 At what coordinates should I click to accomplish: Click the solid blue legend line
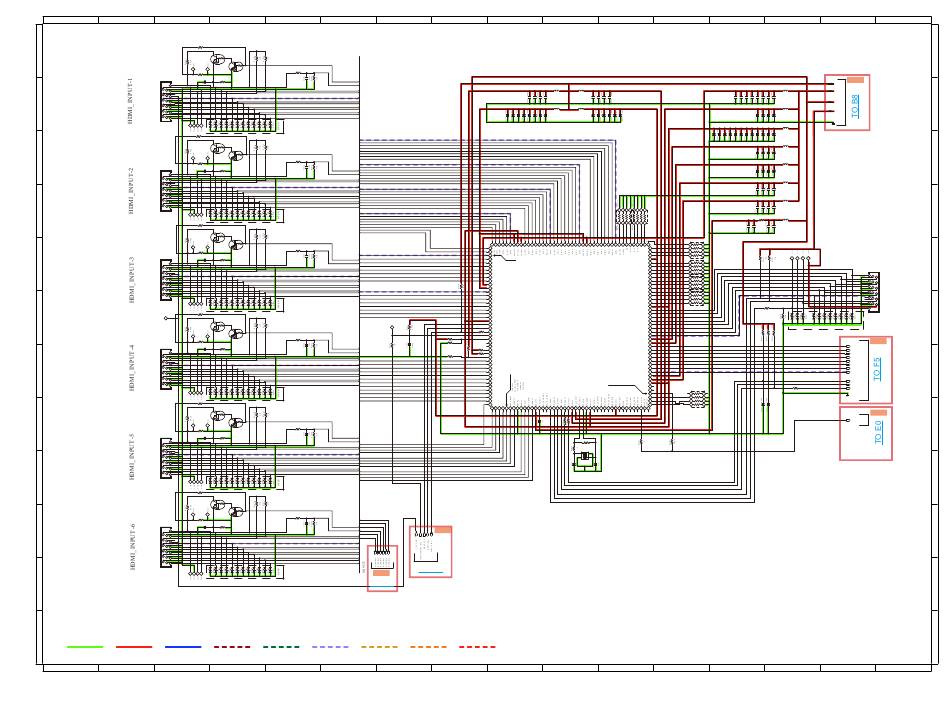pyautogui.click(x=183, y=647)
